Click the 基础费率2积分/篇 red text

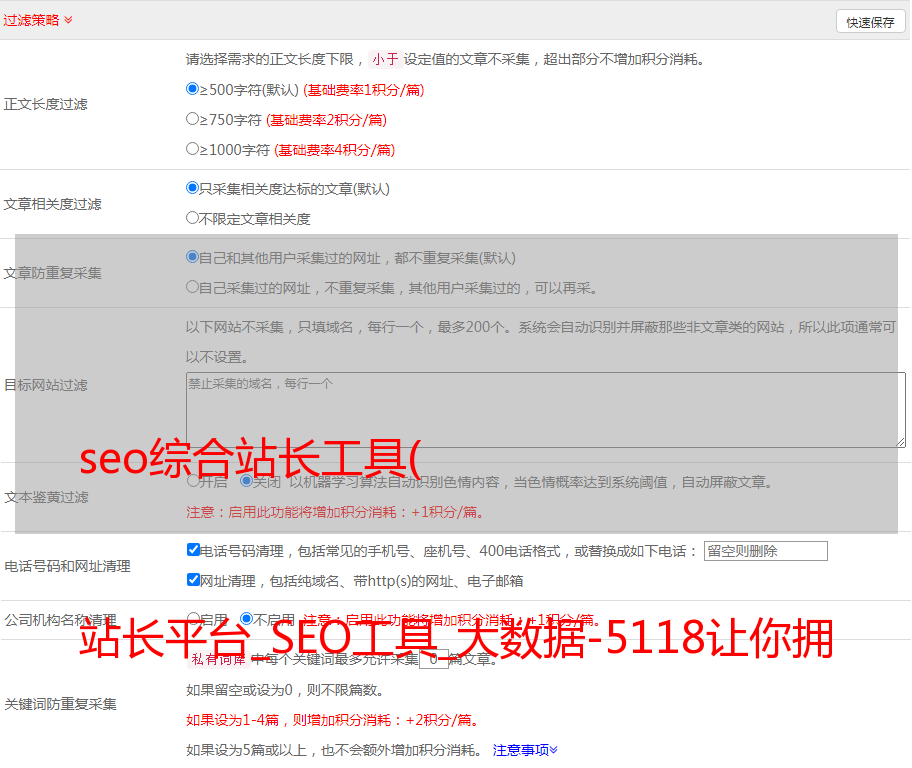click(326, 120)
